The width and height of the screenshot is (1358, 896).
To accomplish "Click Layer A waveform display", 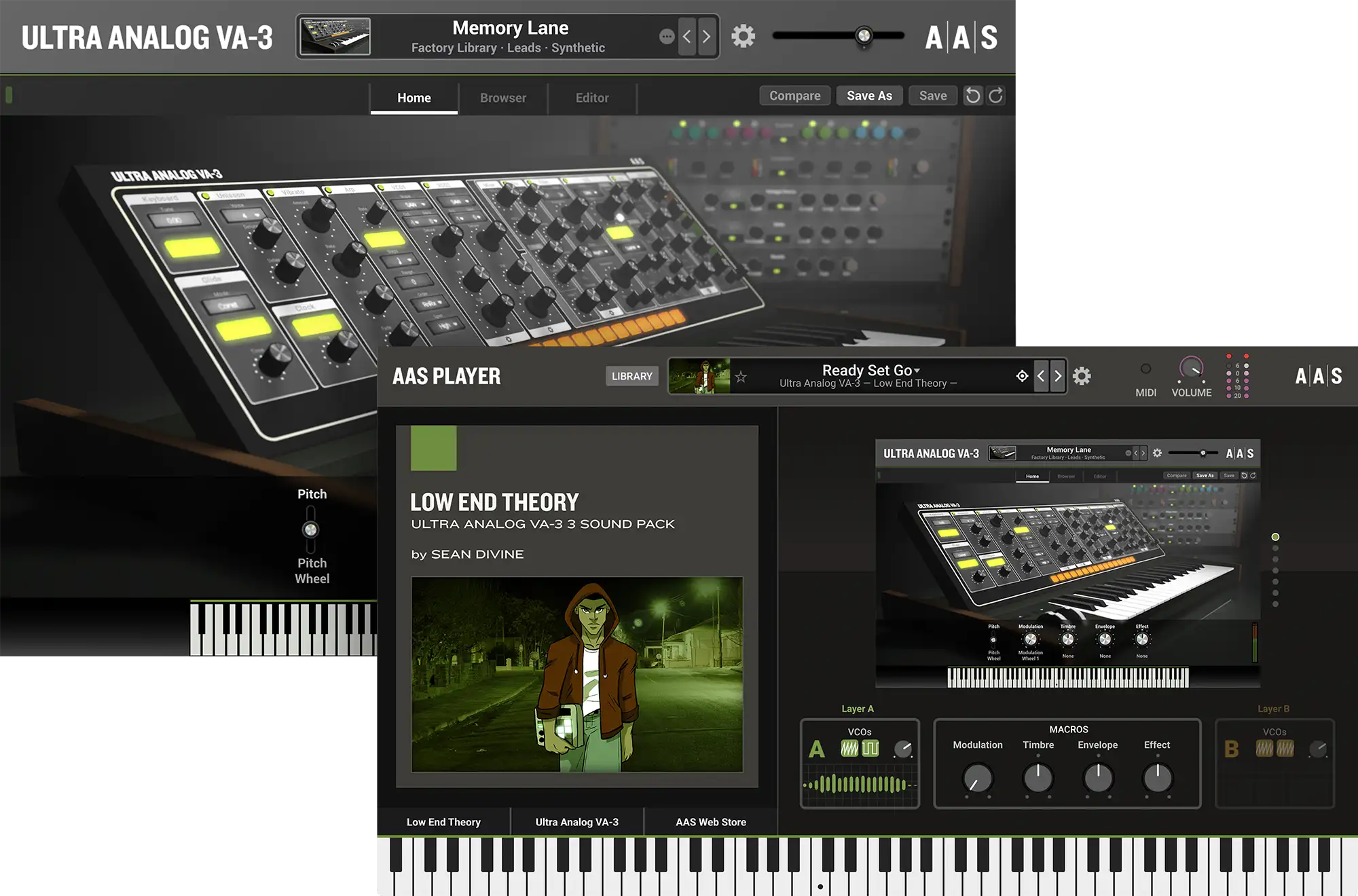I will pos(860,785).
